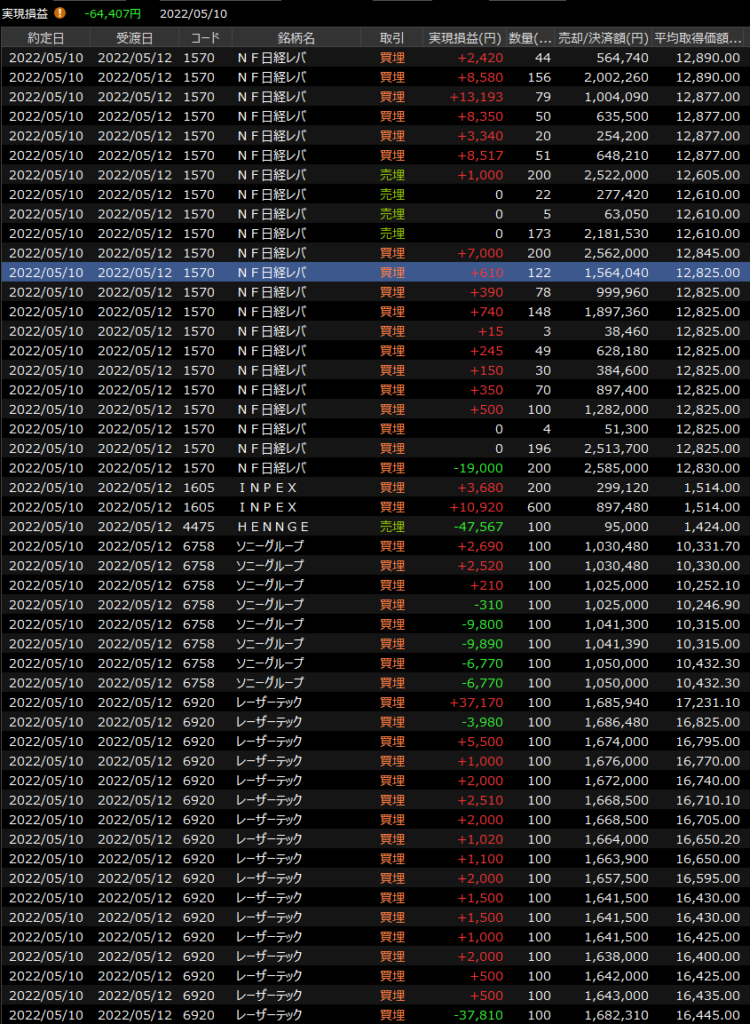This screenshot has height=1024, width=750.
Task: Select the ソニーグループ row with +2,690 profit
Action: (x=375, y=546)
